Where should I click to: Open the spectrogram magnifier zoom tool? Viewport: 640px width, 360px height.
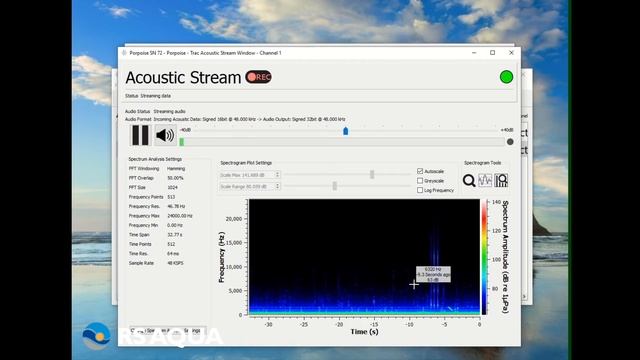(469, 180)
